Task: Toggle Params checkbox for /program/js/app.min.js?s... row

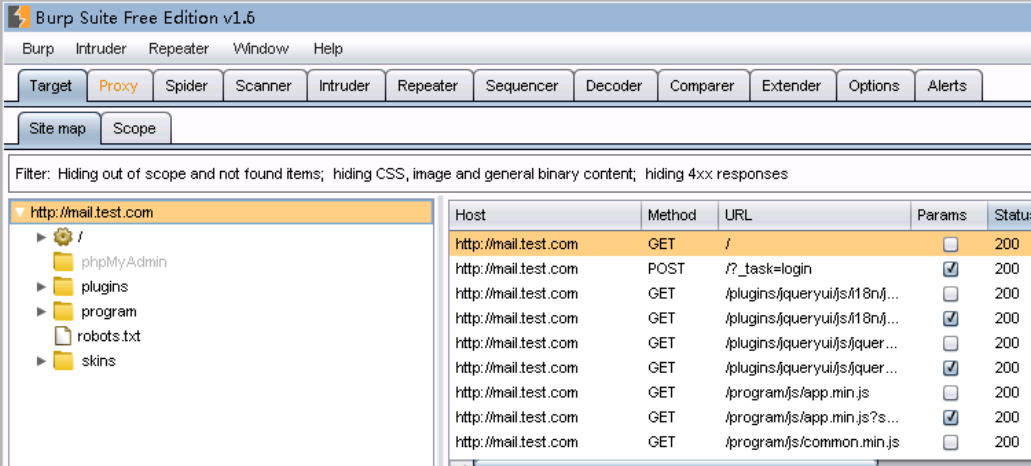Action: (x=950, y=417)
